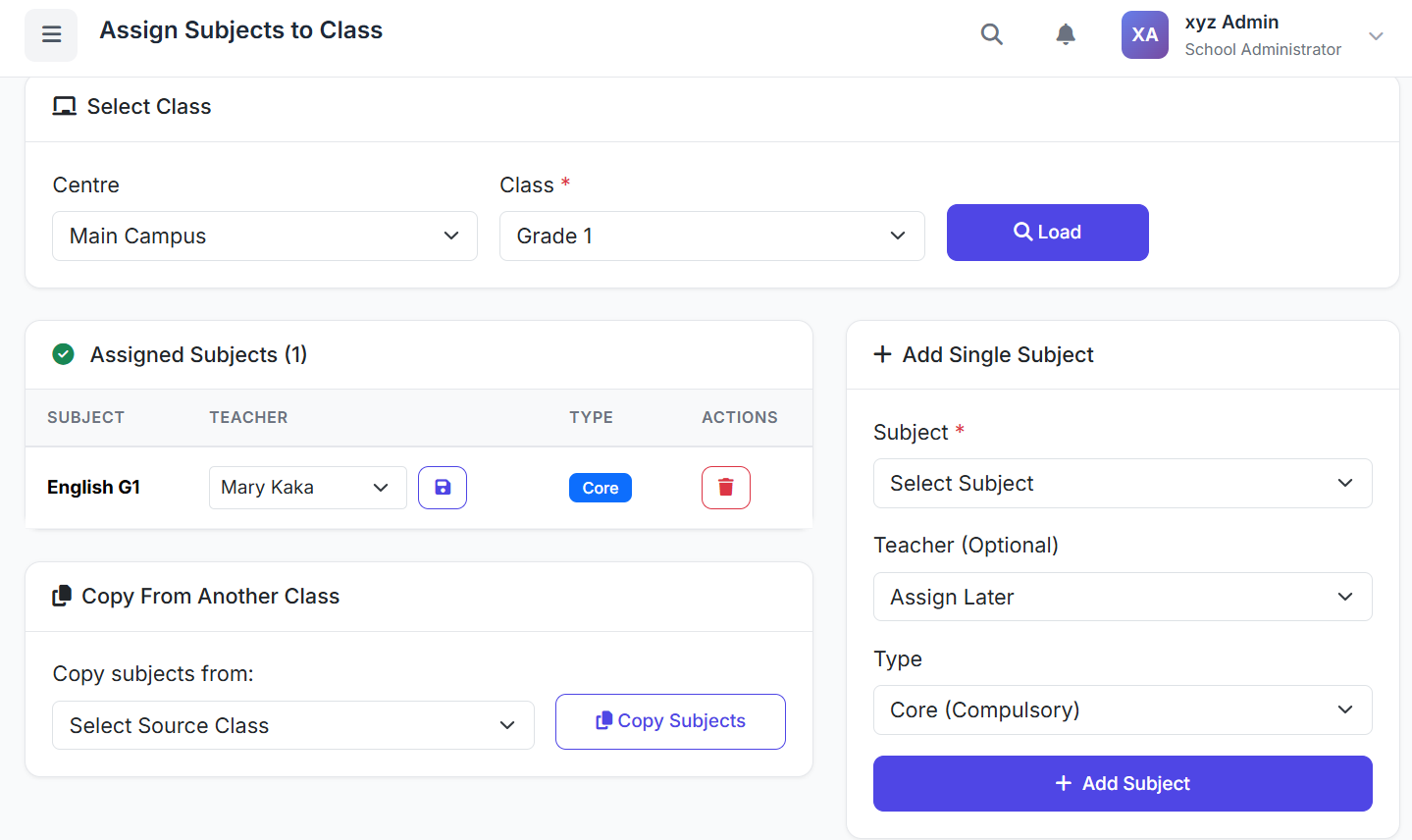The height and width of the screenshot is (840, 1412).
Task: Open the Class dropdown showing Grade 1
Action: click(711, 236)
